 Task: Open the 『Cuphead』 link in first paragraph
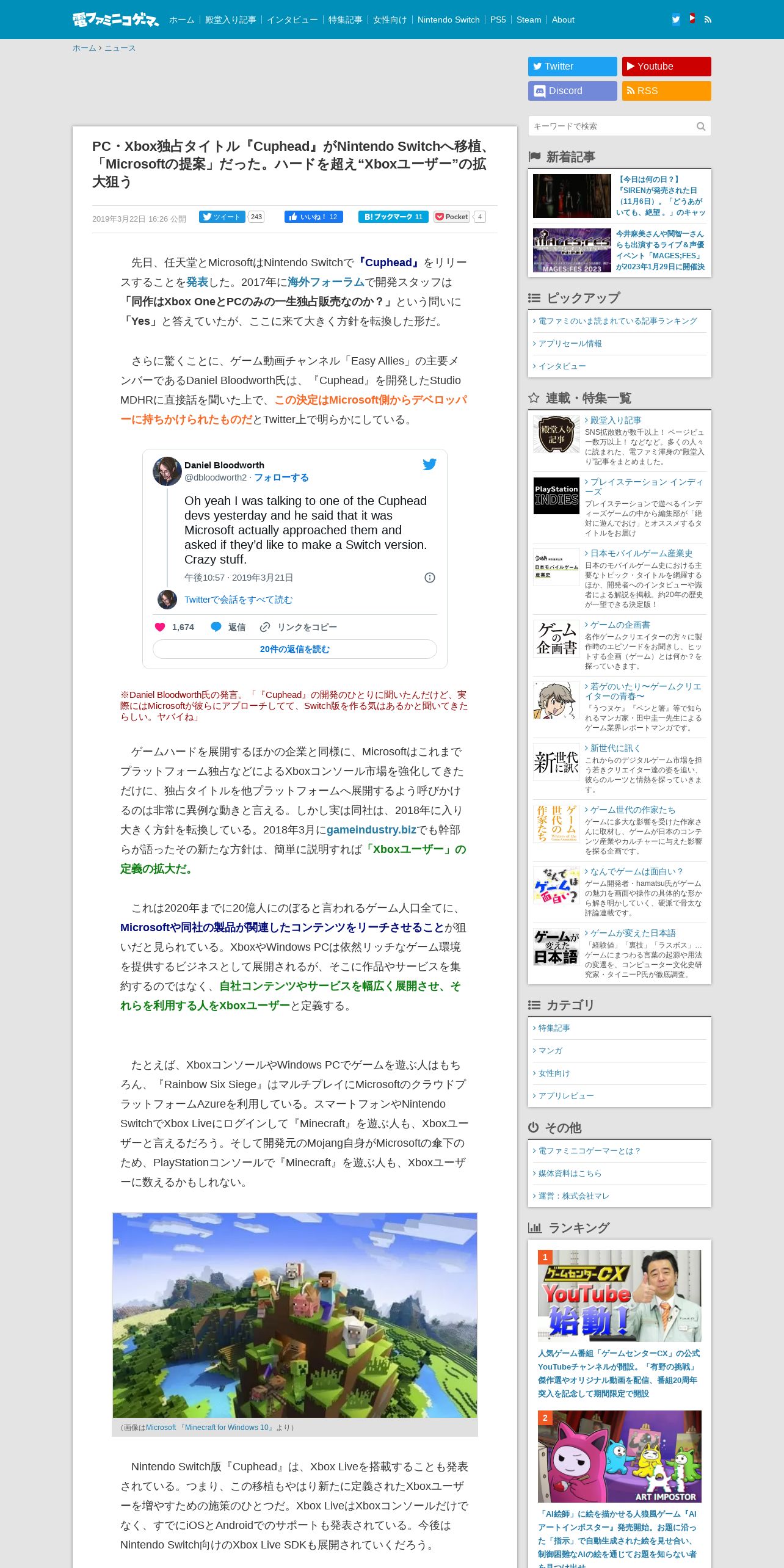(387, 263)
